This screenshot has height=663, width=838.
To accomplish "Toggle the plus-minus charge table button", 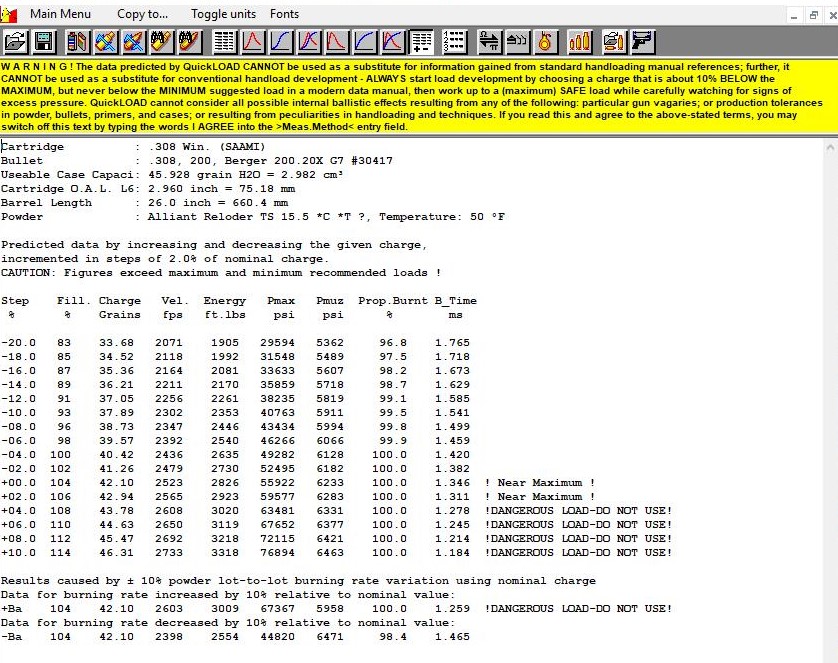I will [421, 42].
